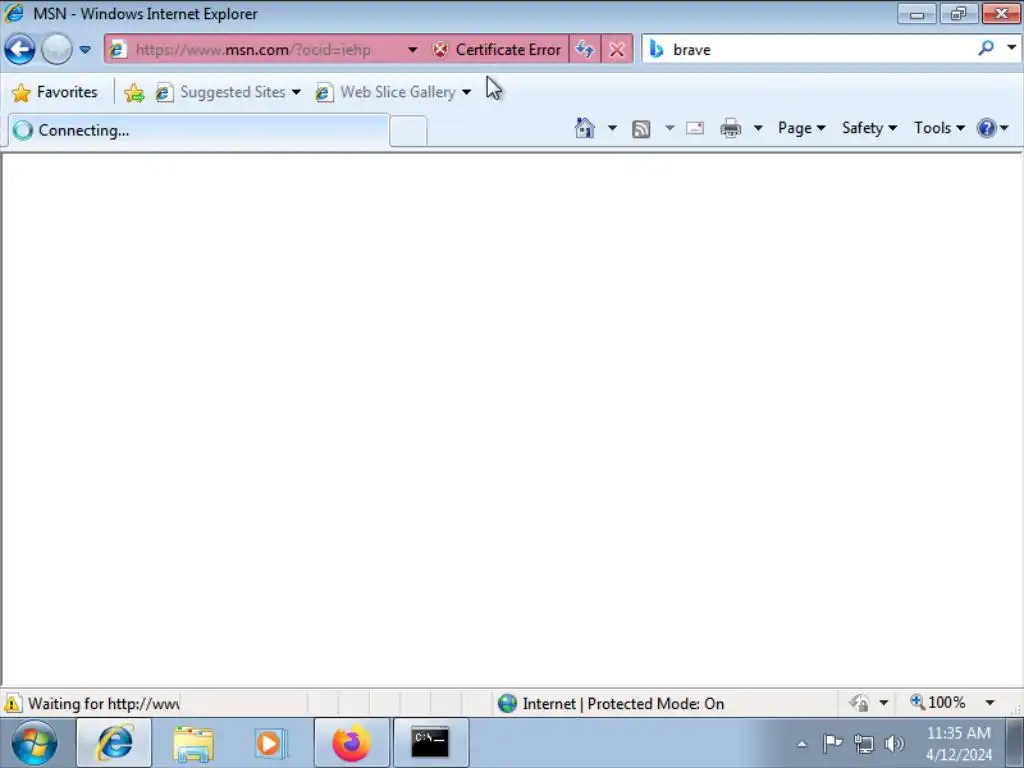Open the search provider dropdown arrow
This screenshot has height=768, width=1024.
1011,48
